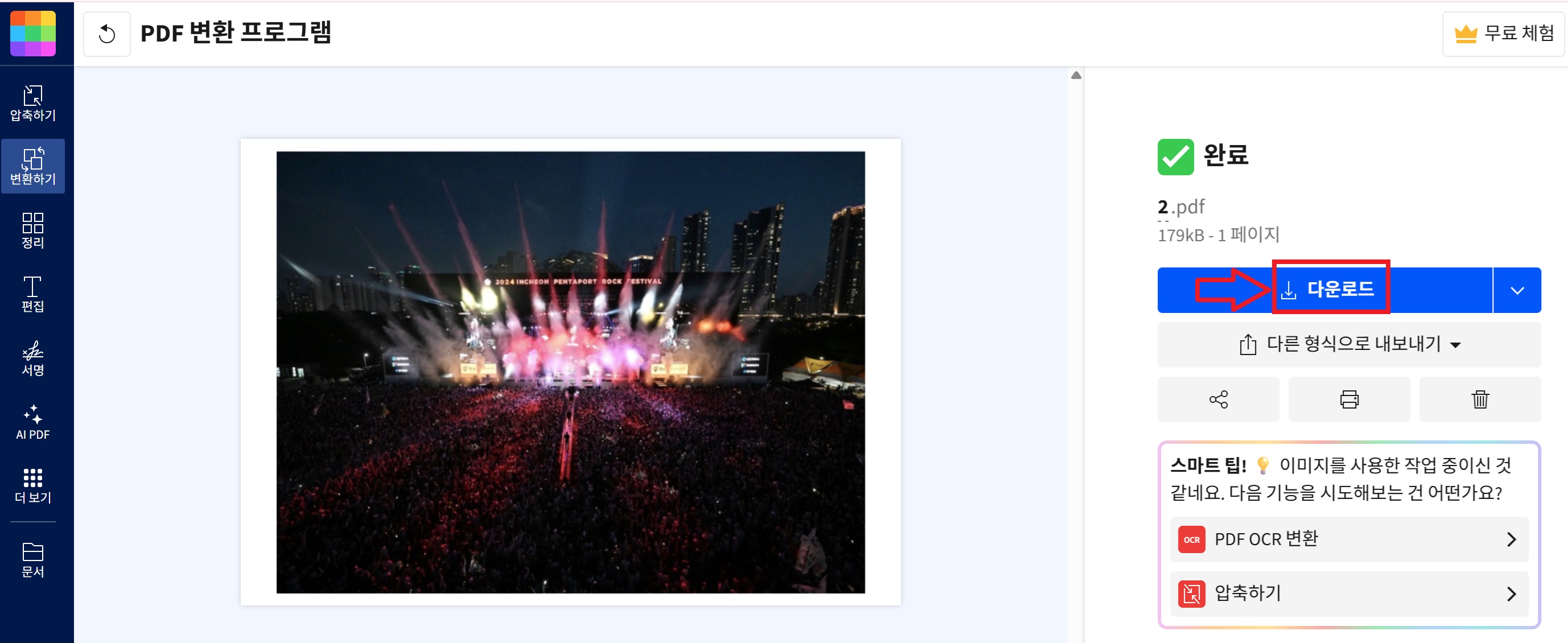Click the colorful app logo
Viewport: 1568px width, 643px height.
33,33
